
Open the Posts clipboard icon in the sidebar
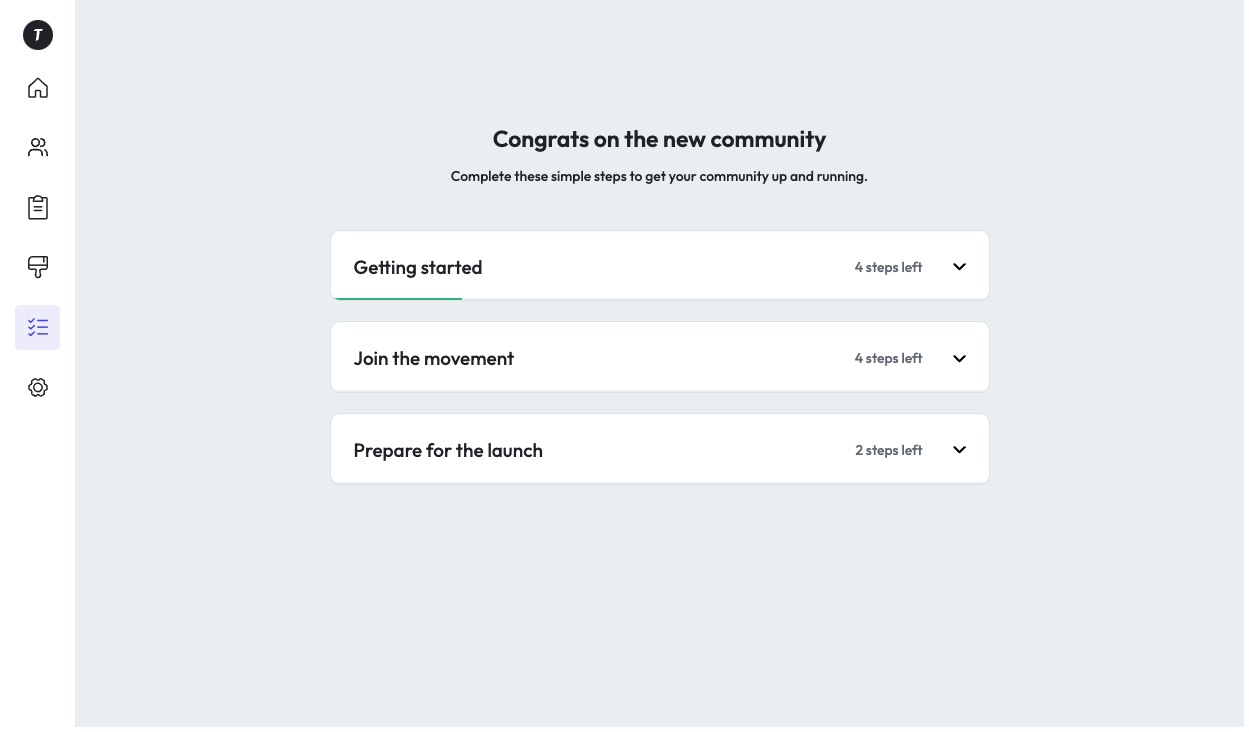[38, 207]
